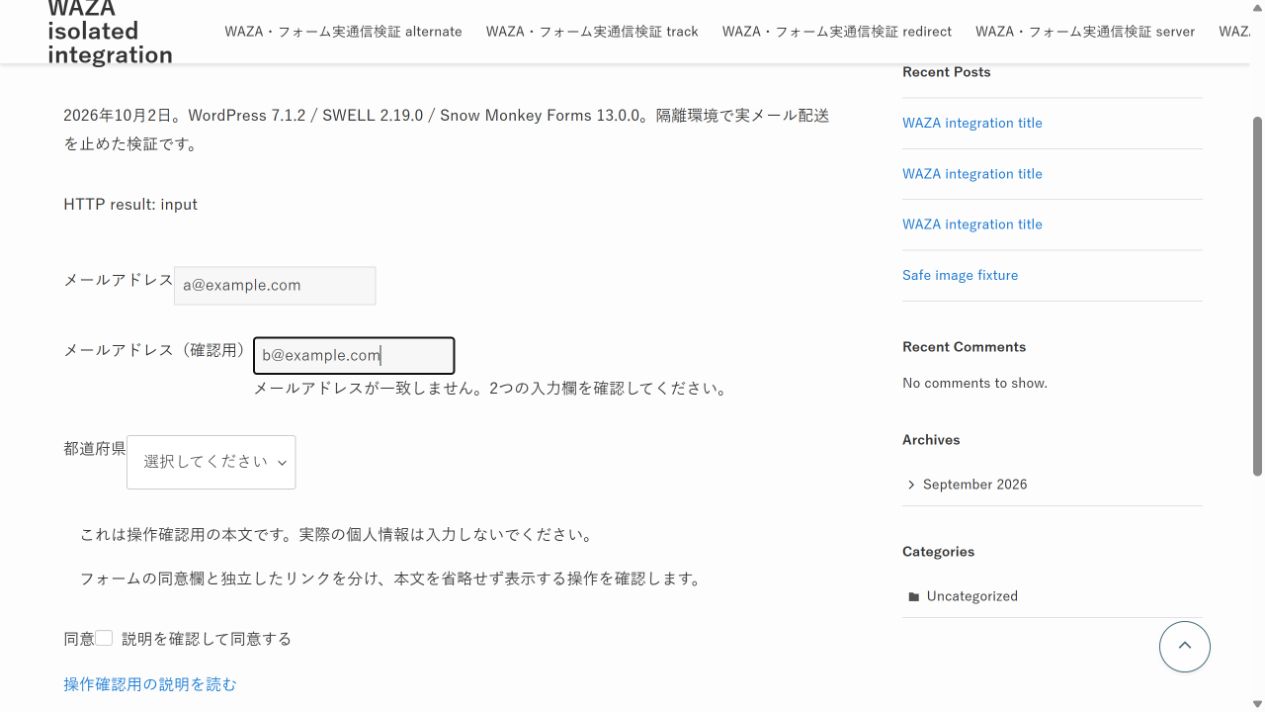Click the scrollbar up arrow

point(1257,7)
